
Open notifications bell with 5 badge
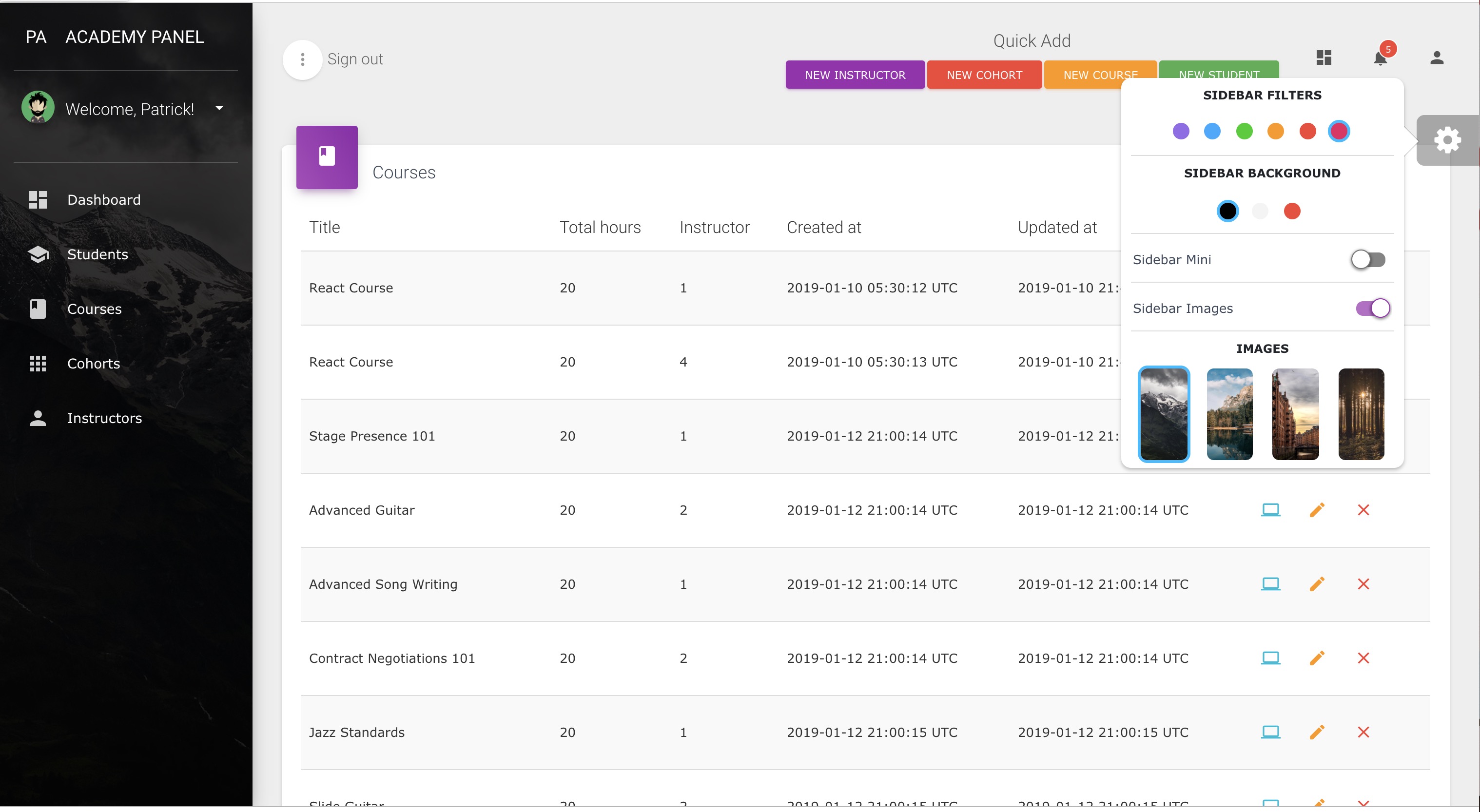click(1380, 58)
